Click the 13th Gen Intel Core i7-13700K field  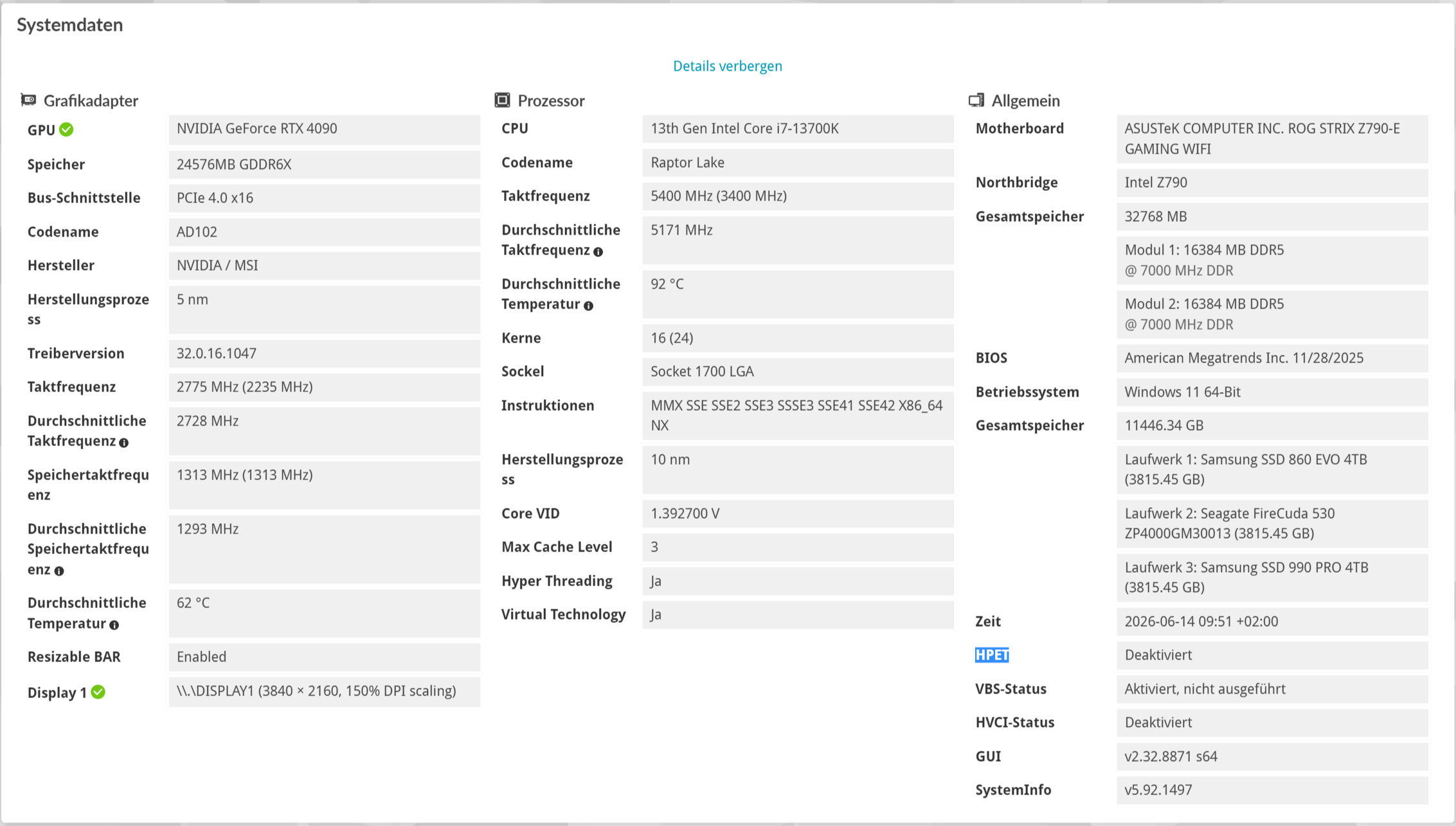pyautogui.click(x=798, y=129)
